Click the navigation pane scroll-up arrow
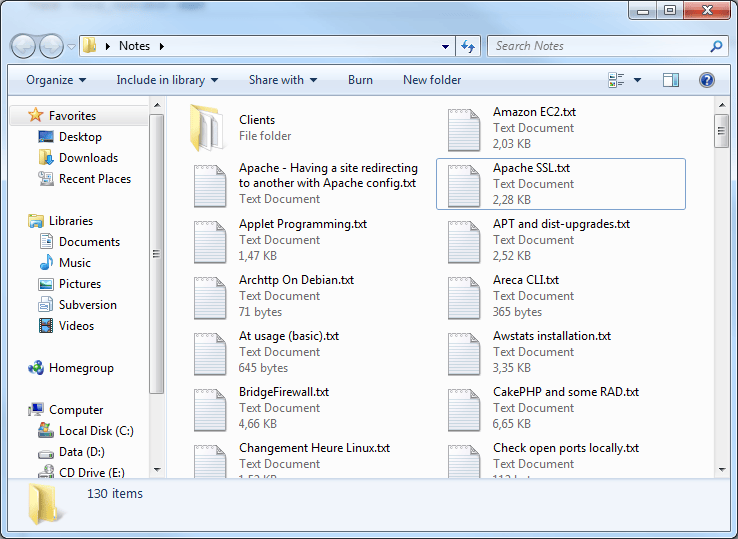The width and height of the screenshot is (738, 539). point(157,105)
